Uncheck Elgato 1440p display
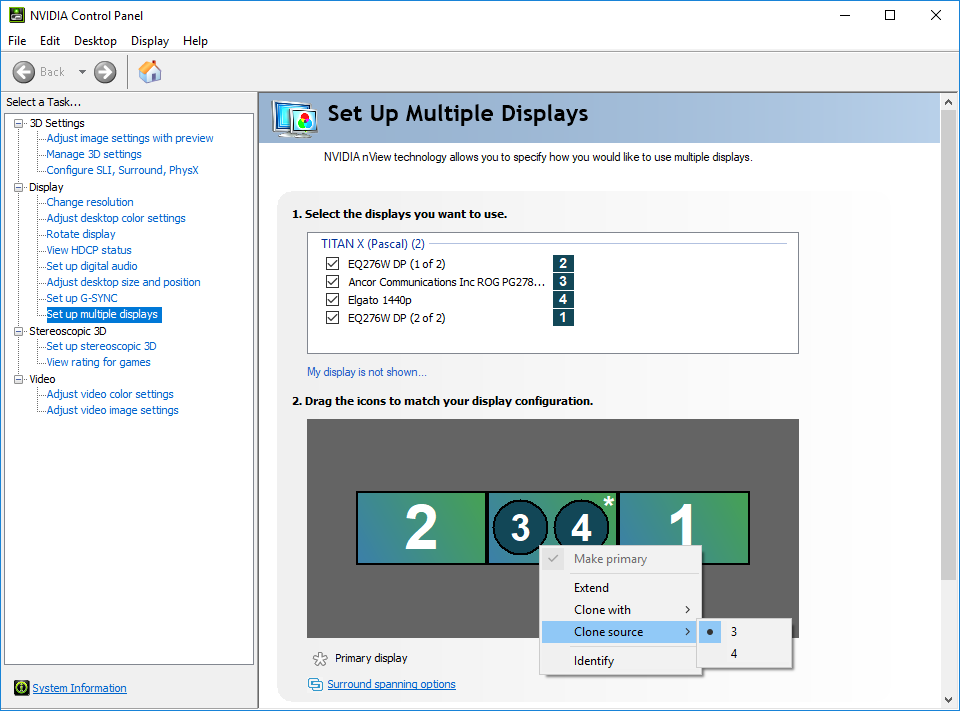The image size is (960, 711). click(x=332, y=299)
